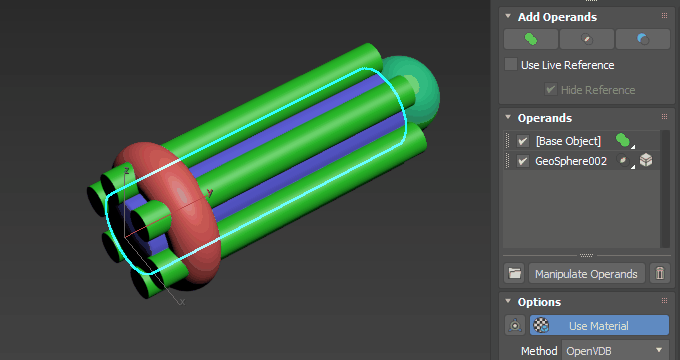Uncheck the Base Object operand checkbox
The image size is (680, 360).
pos(523,141)
